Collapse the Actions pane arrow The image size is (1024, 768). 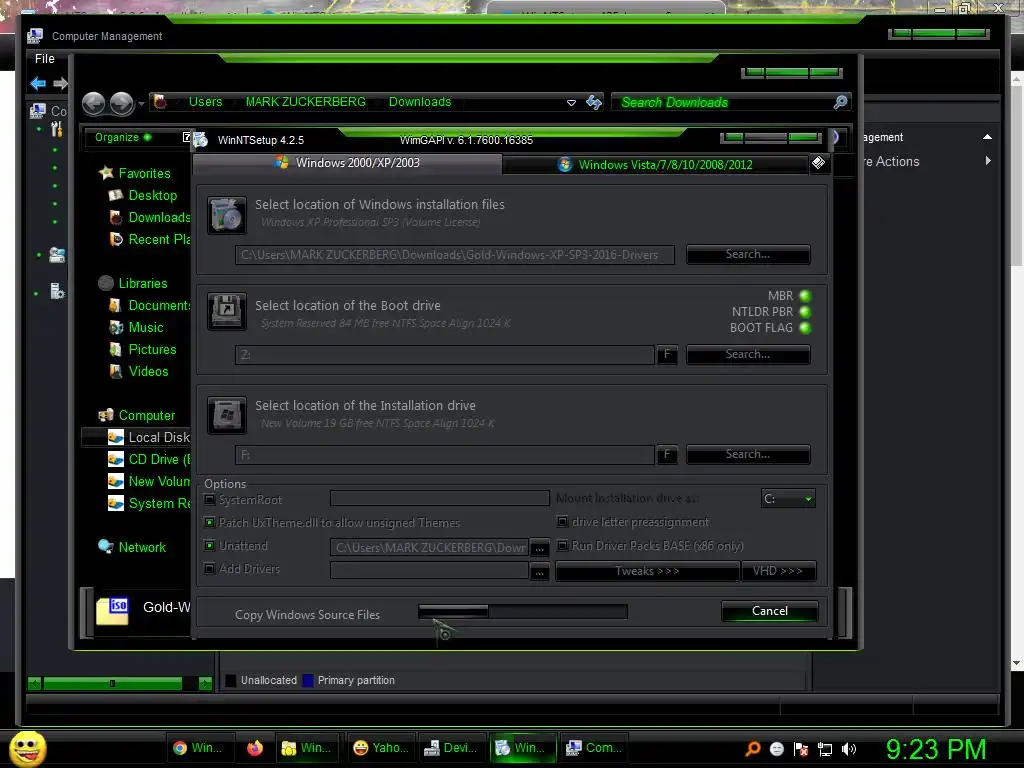(x=987, y=137)
